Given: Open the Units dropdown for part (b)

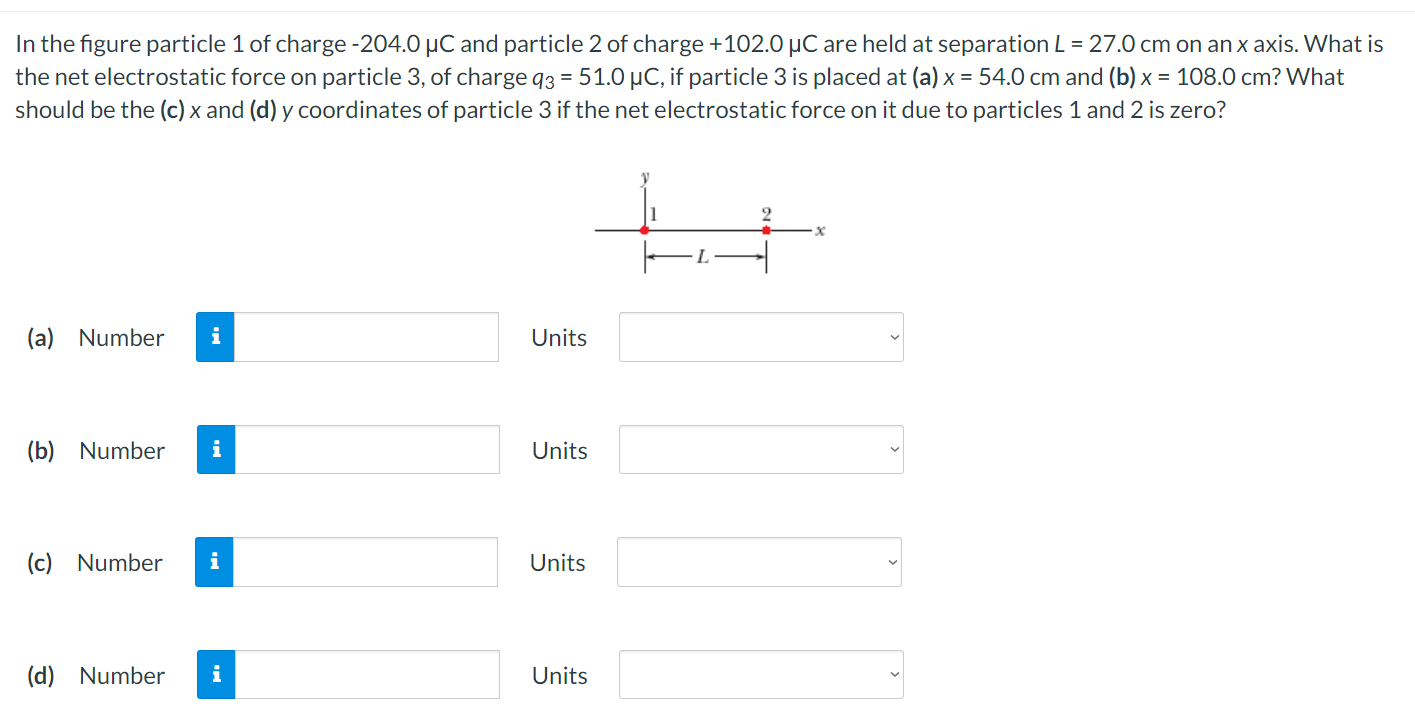Looking at the screenshot, I should pyautogui.click(x=760, y=450).
